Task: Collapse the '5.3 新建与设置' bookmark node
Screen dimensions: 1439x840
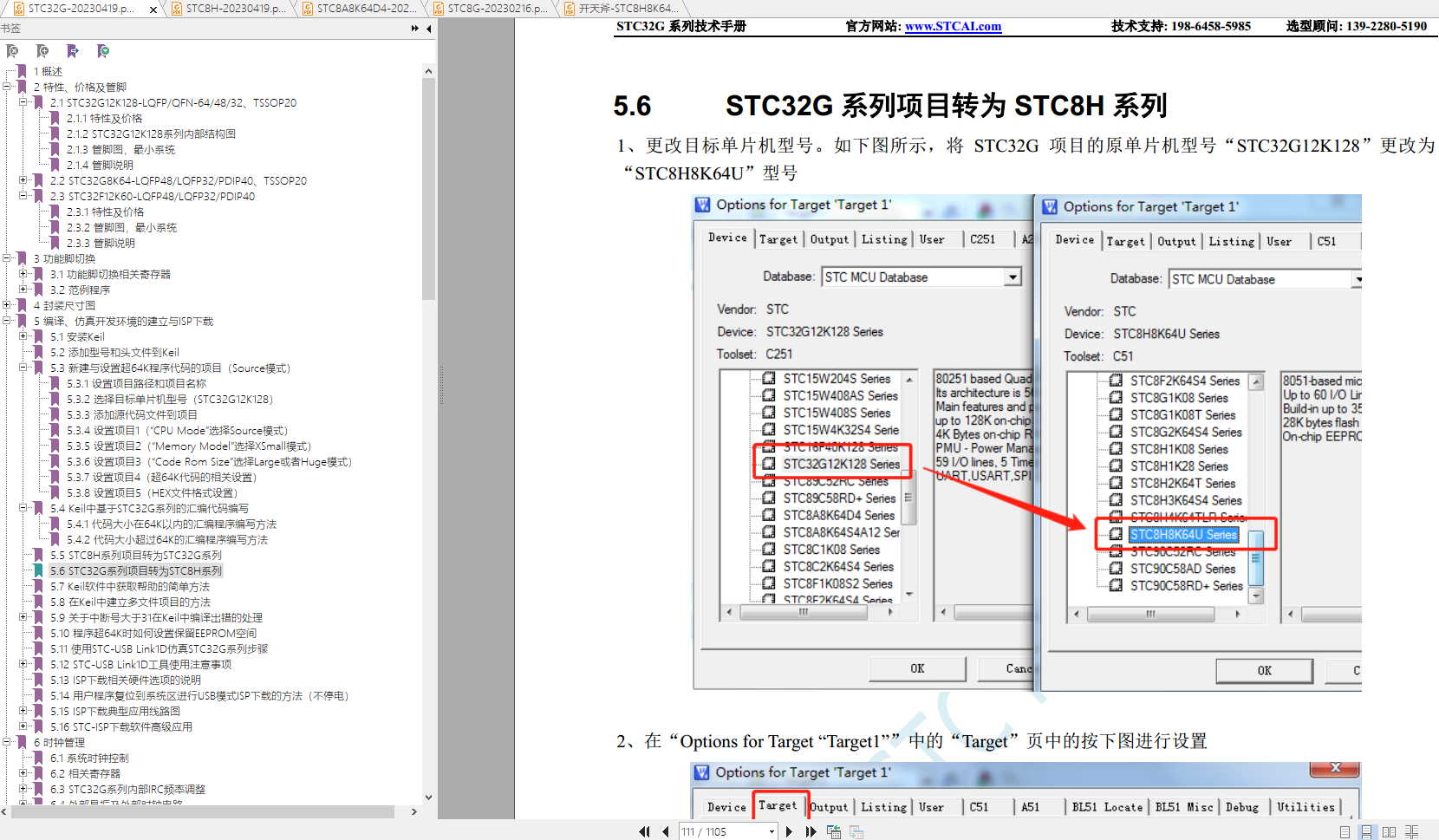Action: [x=23, y=368]
